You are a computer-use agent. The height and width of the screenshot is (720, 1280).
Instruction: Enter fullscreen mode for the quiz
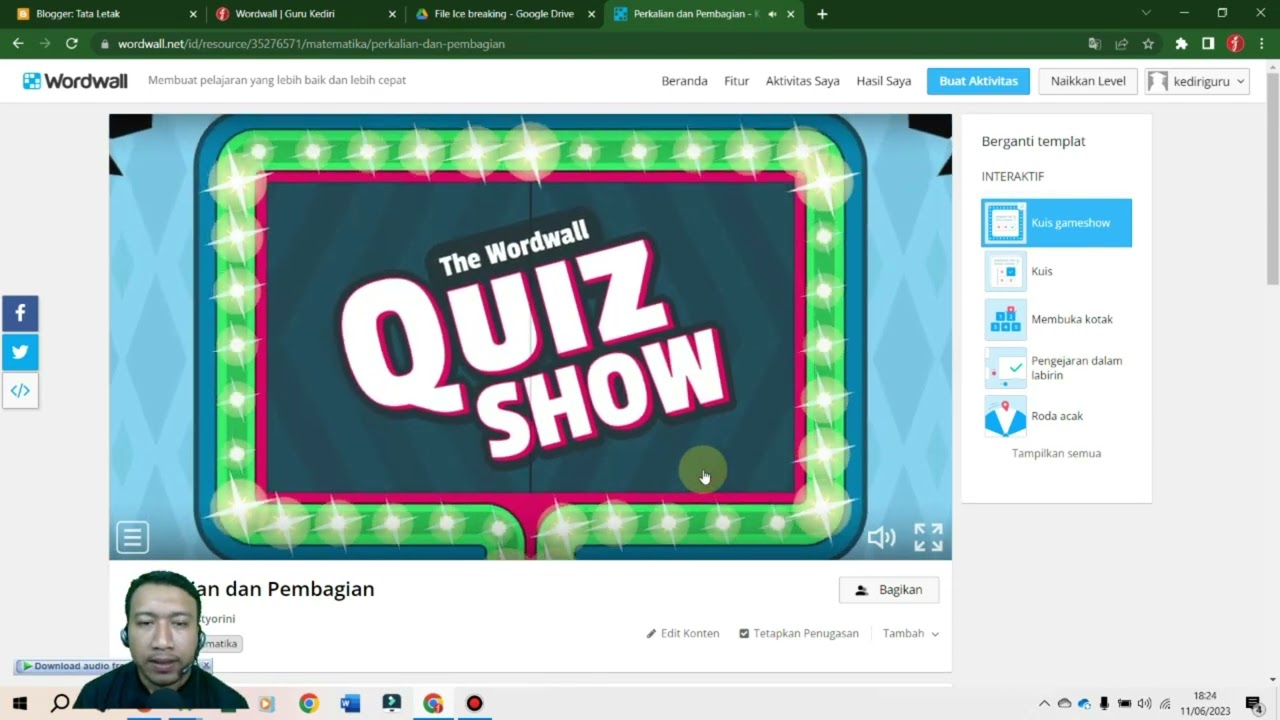coord(928,538)
